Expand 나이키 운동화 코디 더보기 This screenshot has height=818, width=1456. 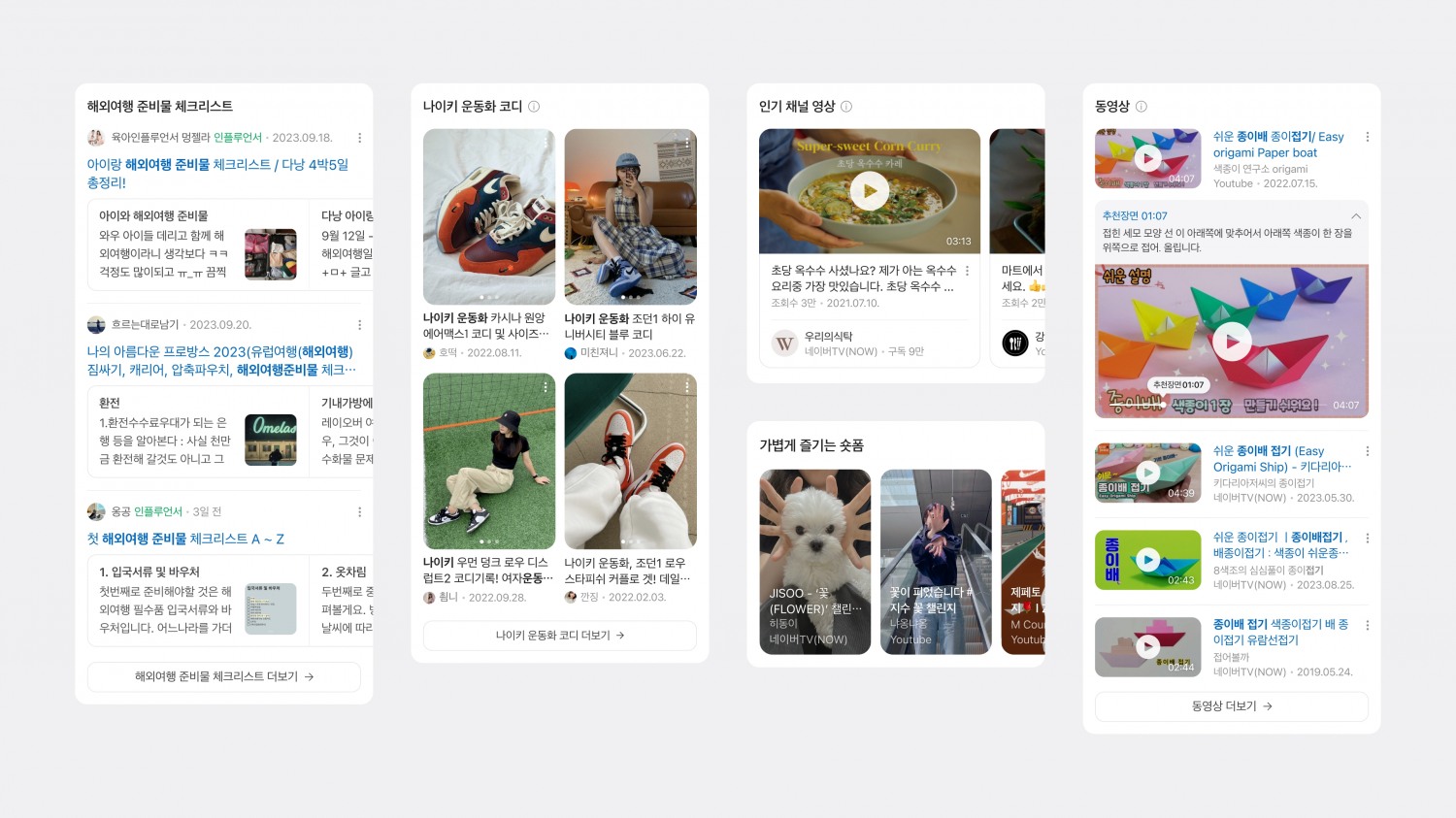click(x=560, y=636)
